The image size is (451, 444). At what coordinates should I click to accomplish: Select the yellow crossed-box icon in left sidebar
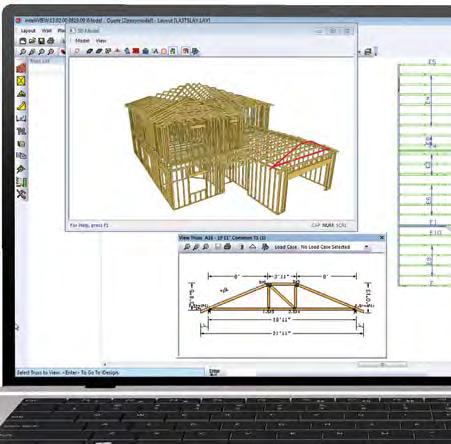(x=21, y=81)
